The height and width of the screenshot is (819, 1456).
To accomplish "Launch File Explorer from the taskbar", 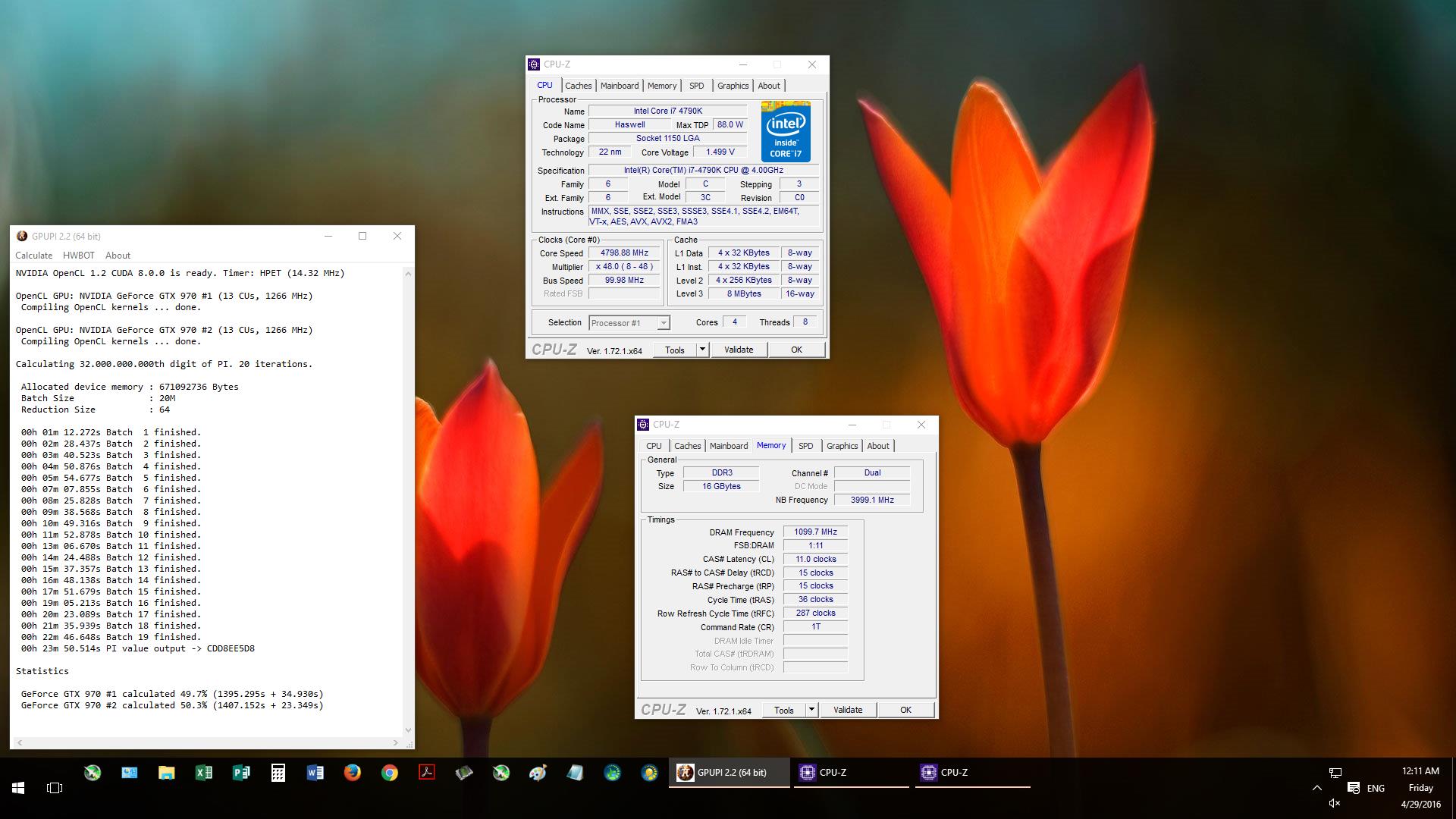I will (166, 773).
